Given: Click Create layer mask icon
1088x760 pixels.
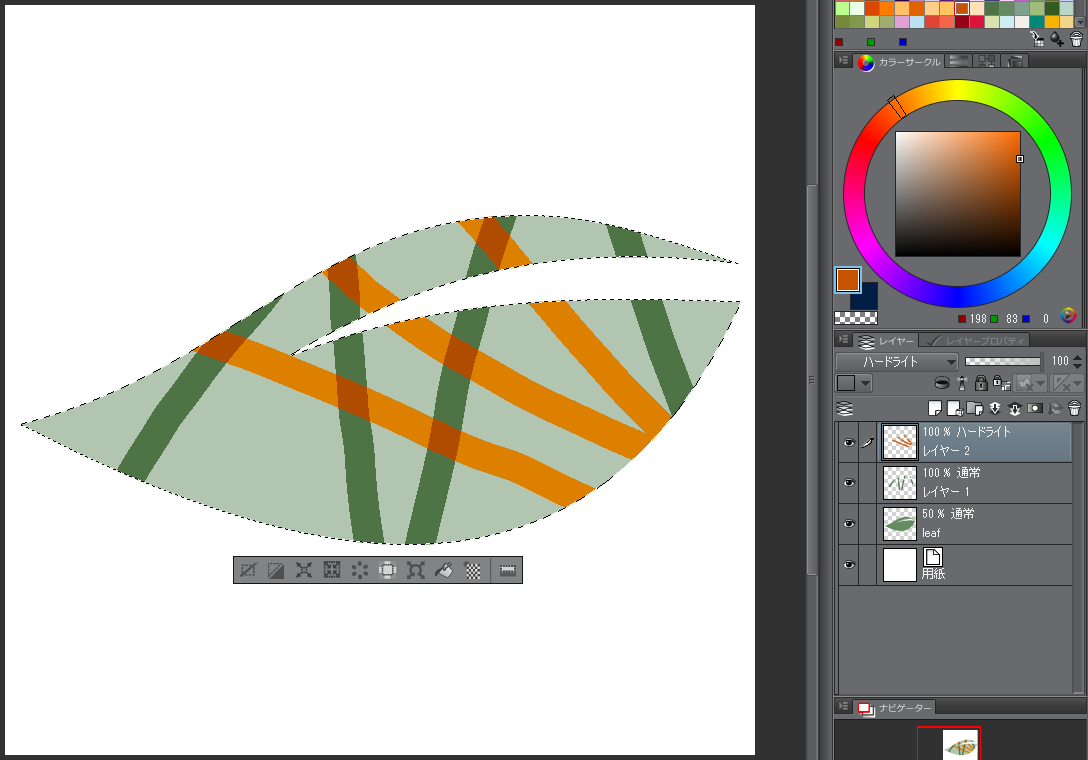Looking at the screenshot, I should click(x=1035, y=409).
